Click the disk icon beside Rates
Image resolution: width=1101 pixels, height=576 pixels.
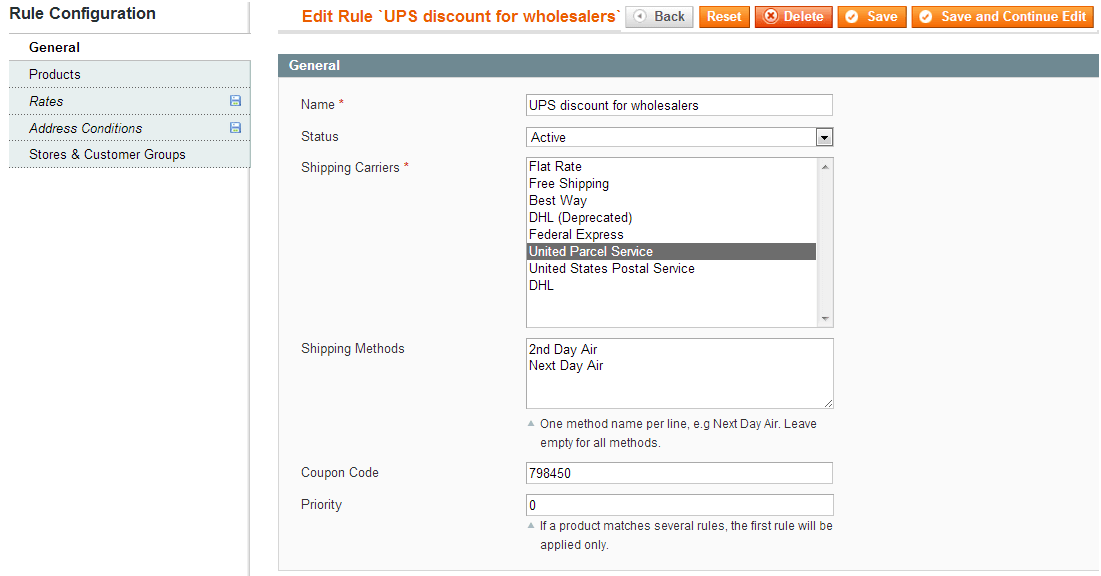(x=236, y=101)
